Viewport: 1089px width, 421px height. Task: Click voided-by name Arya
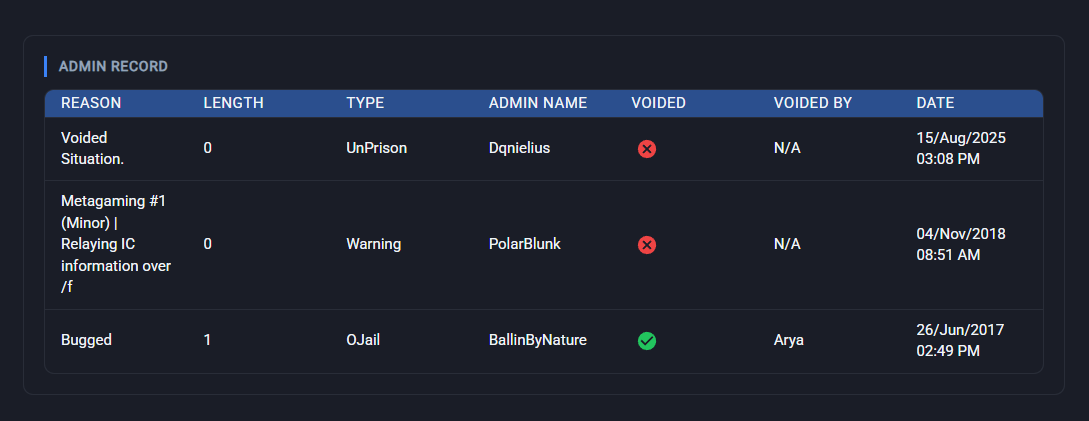(789, 340)
